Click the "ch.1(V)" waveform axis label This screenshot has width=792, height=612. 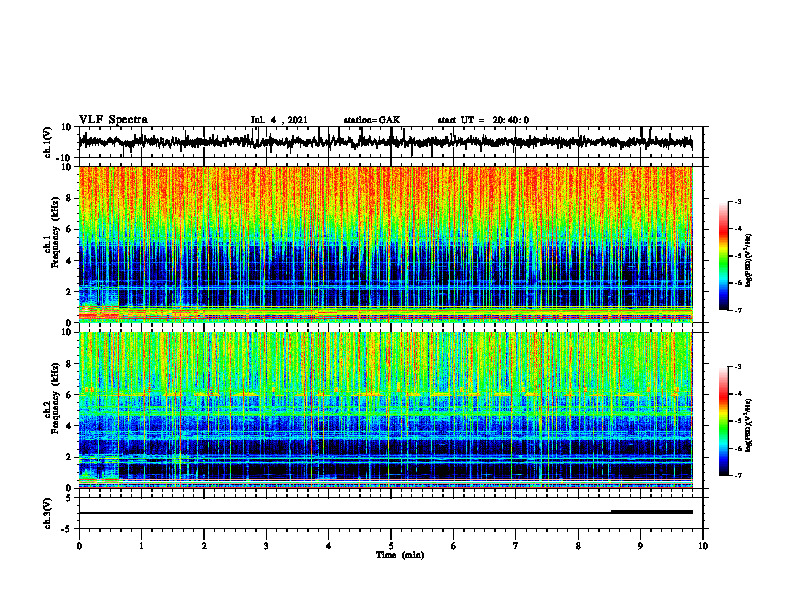point(47,142)
